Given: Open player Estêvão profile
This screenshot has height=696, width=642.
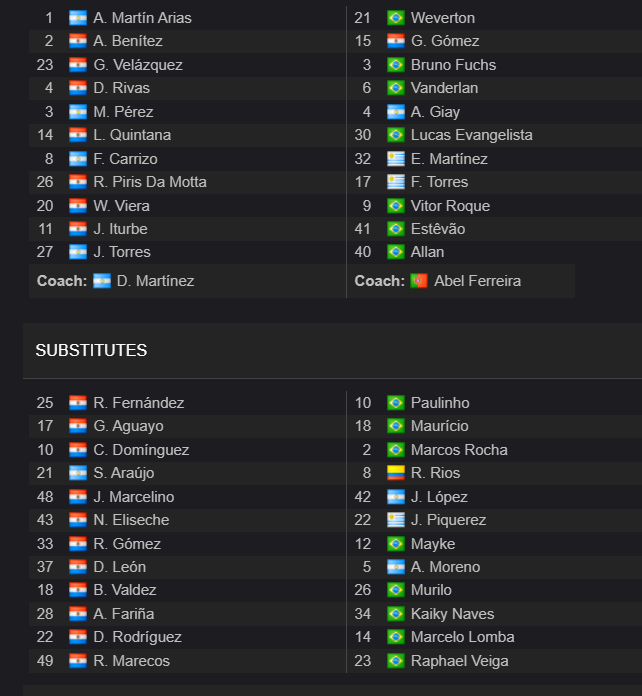Looking at the screenshot, I should [438, 229].
